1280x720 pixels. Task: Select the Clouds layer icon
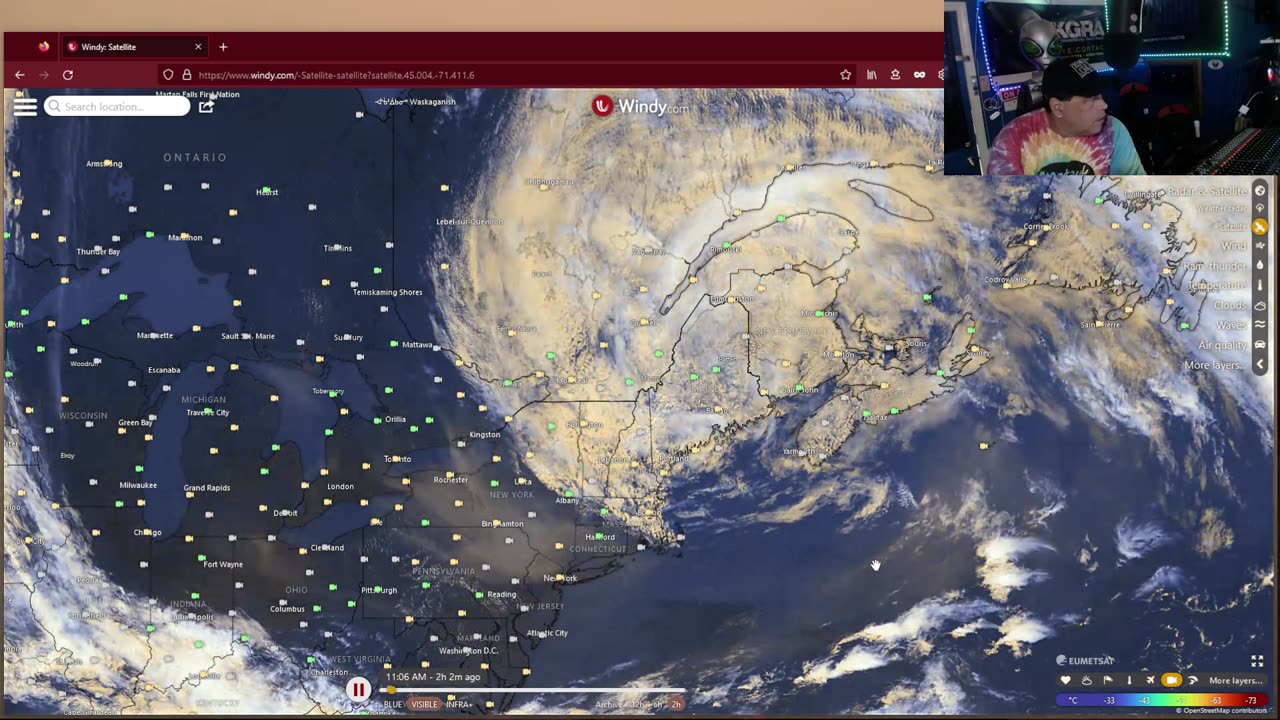[x=1260, y=306]
